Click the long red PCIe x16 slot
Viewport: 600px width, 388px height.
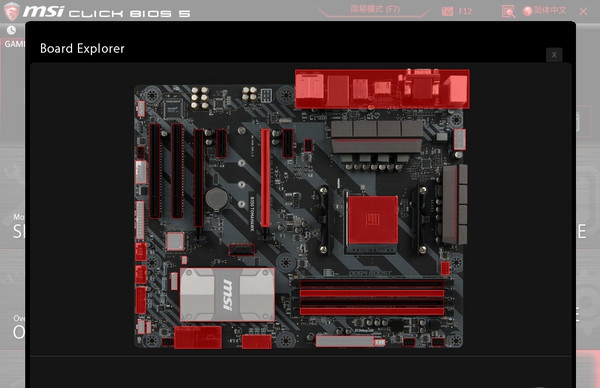coord(265,177)
